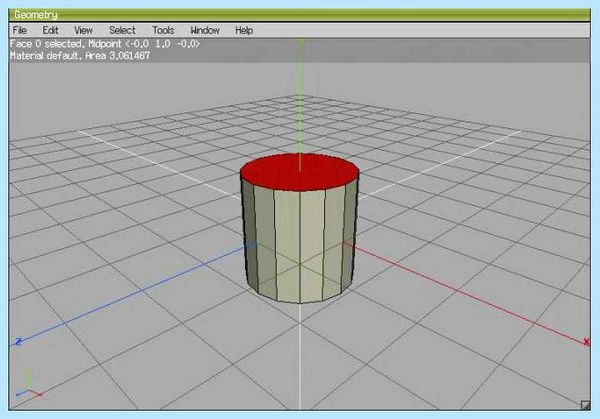Open the View menu
600x419 pixels.
click(83, 30)
